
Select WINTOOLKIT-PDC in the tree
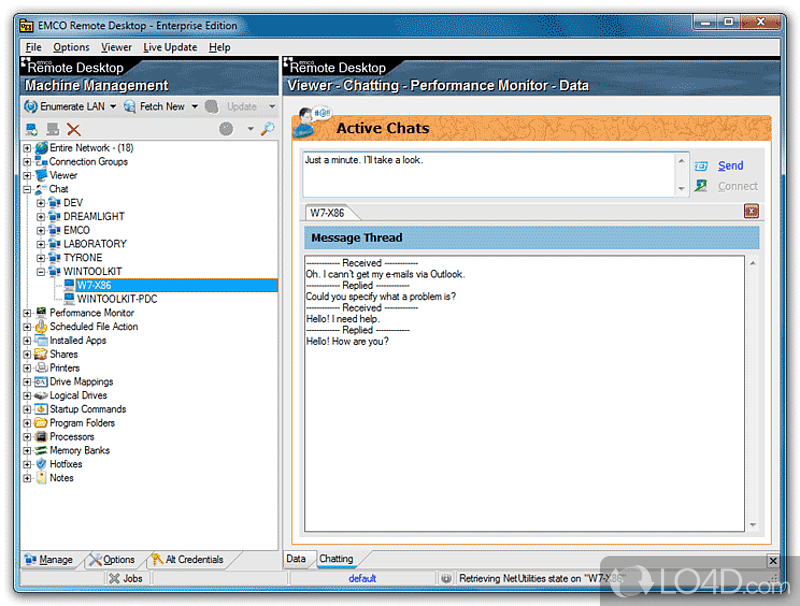click(116, 299)
